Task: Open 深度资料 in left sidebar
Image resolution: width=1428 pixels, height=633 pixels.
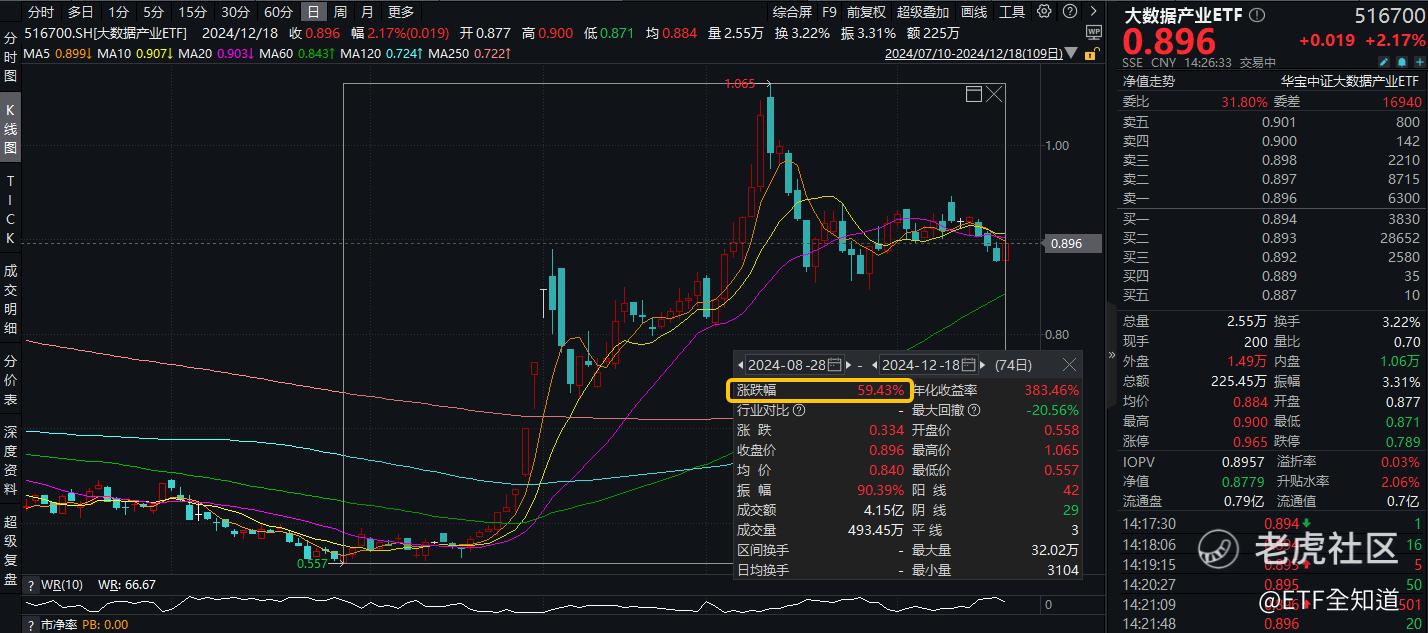Action: pyautogui.click(x=11, y=459)
